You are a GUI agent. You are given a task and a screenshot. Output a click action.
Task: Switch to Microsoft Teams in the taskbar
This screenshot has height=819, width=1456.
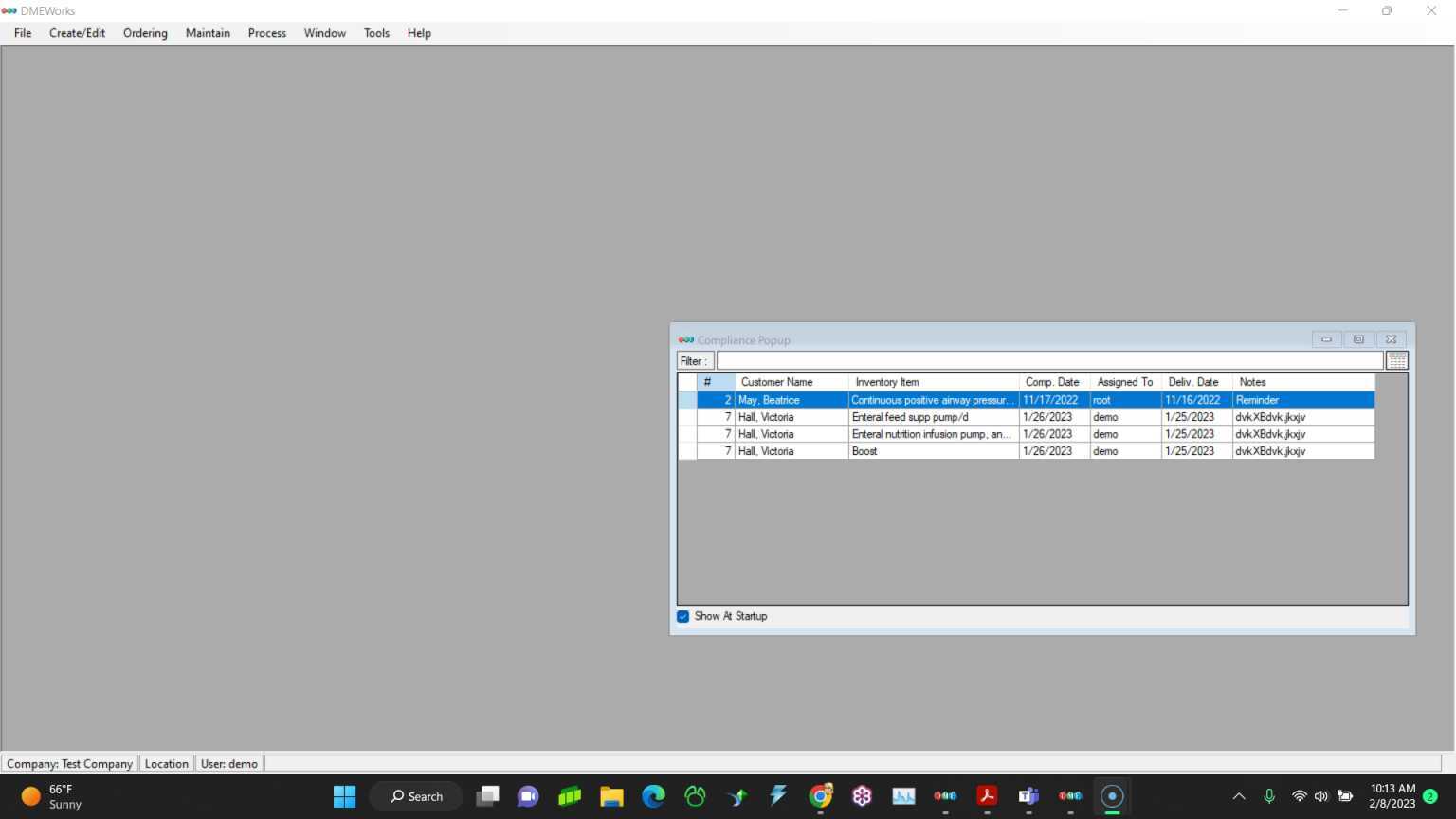click(1028, 796)
